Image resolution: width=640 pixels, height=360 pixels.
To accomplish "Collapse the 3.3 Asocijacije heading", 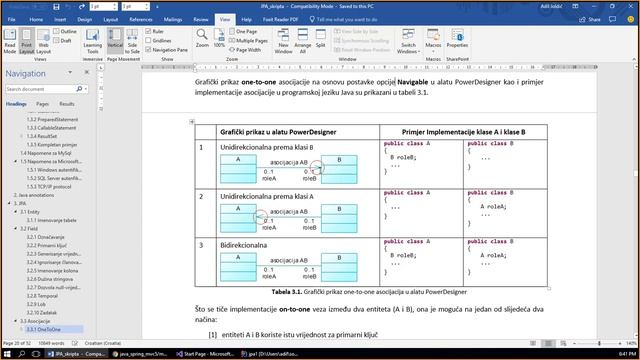I will click(16, 321).
